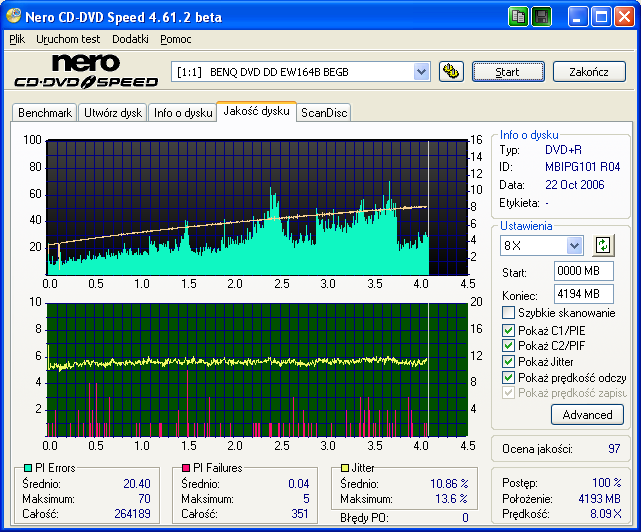Click the quality score value 97
The width and height of the screenshot is (641, 532).
tap(614, 449)
